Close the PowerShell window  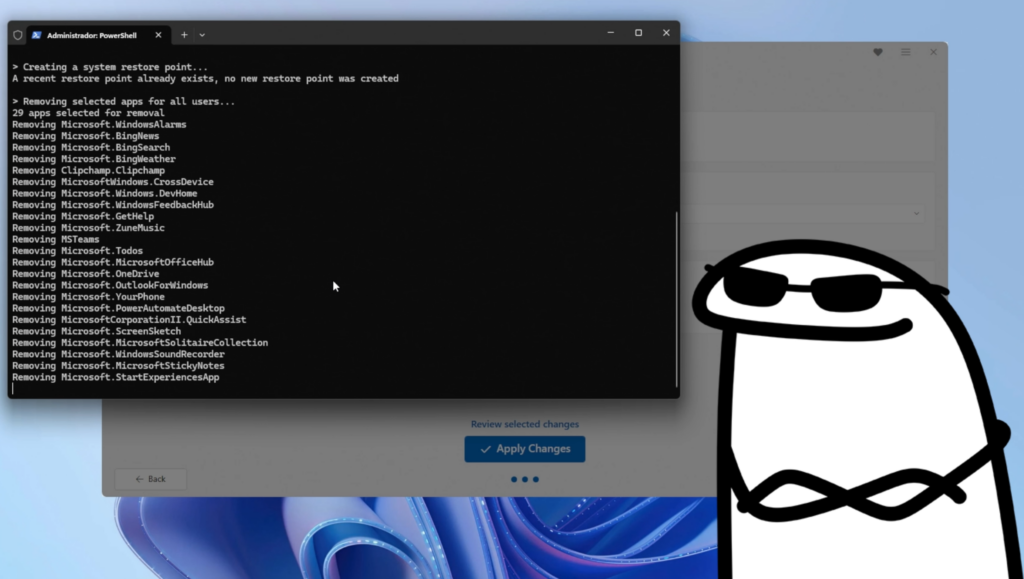click(666, 33)
